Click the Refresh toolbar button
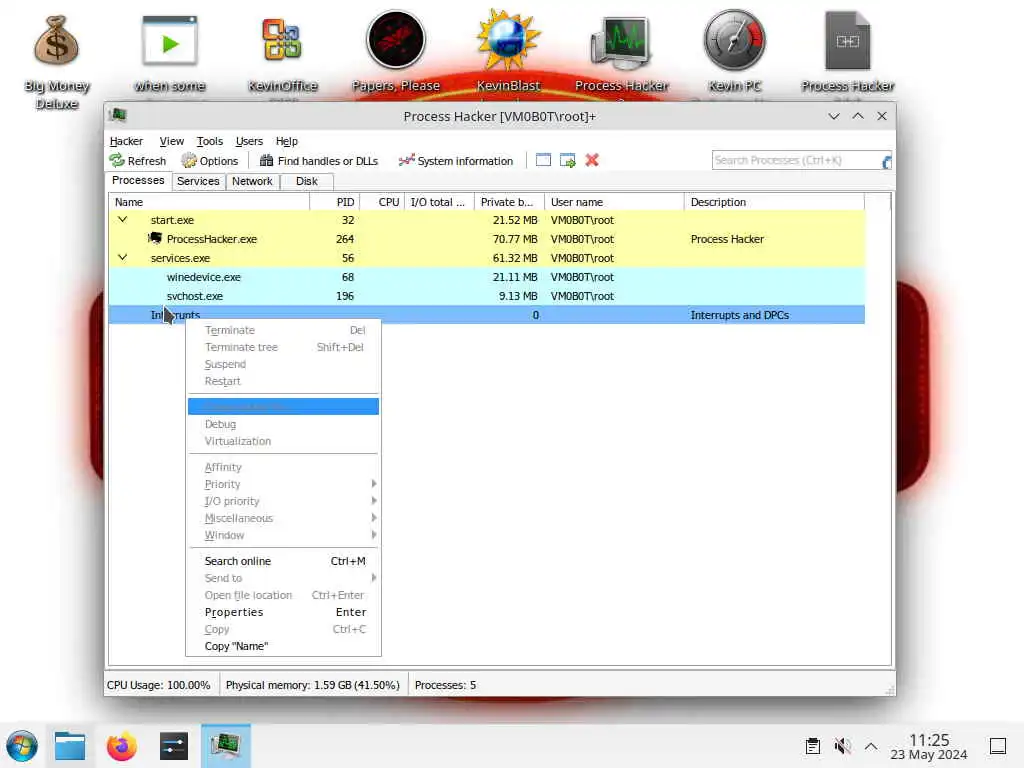Viewport: 1024px width, 768px height. tap(138, 161)
